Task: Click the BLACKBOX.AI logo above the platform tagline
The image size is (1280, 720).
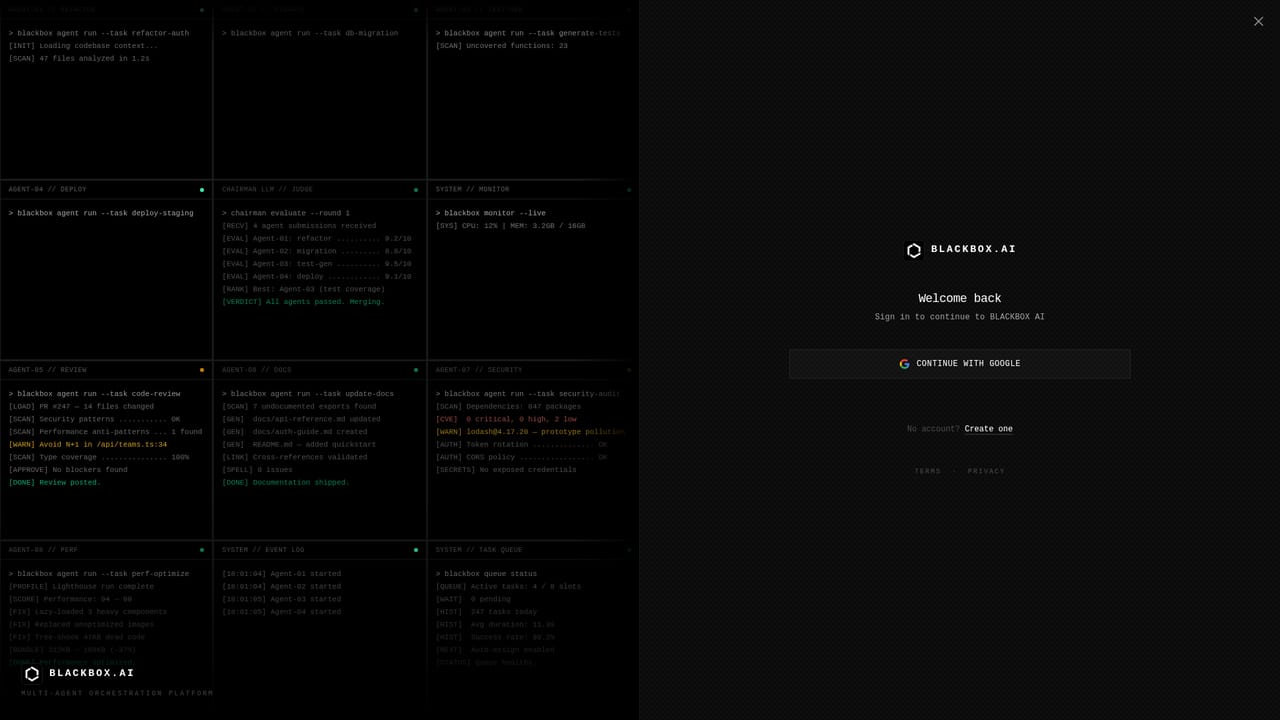Action: (79, 674)
